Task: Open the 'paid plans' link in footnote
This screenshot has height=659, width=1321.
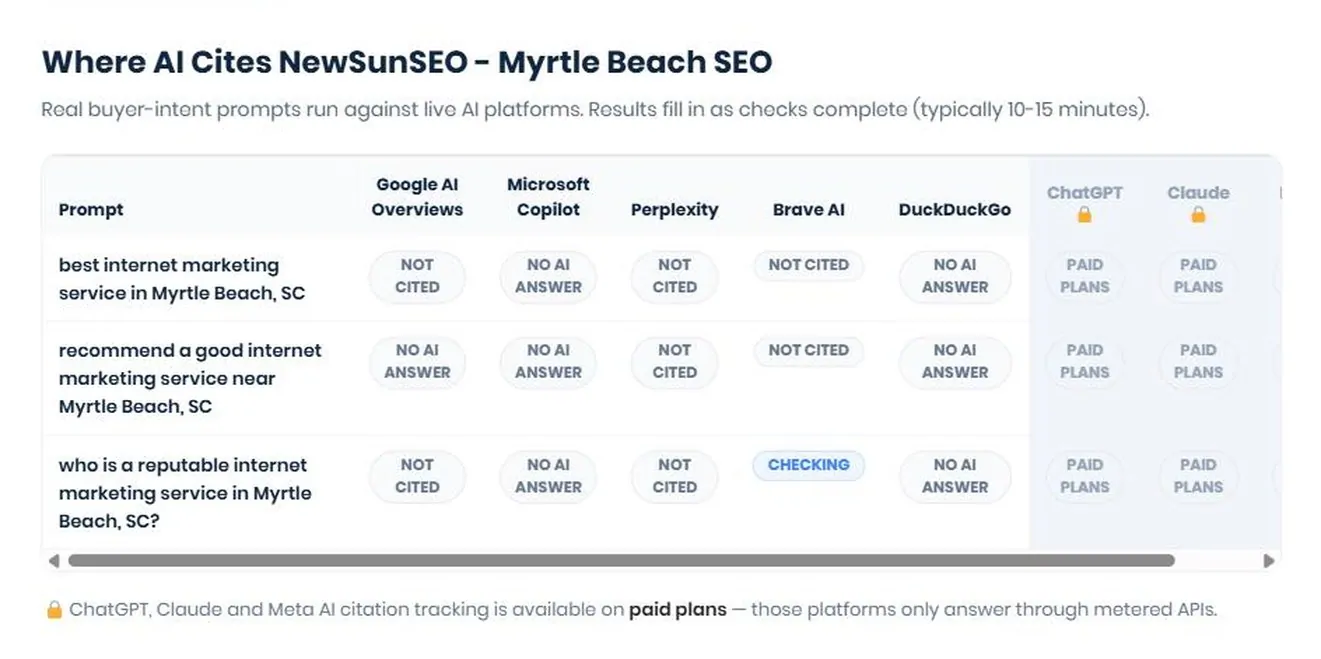Action: tap(677, 609)
